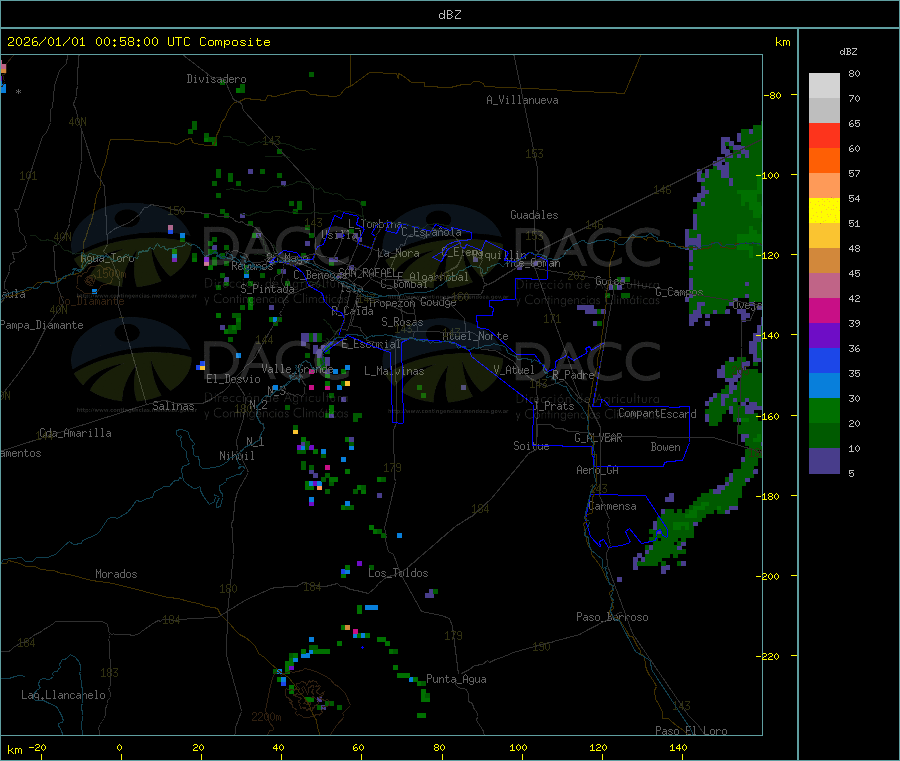
Task: Click the 0 tick on the bottom axis
Action: pos(119,747)
